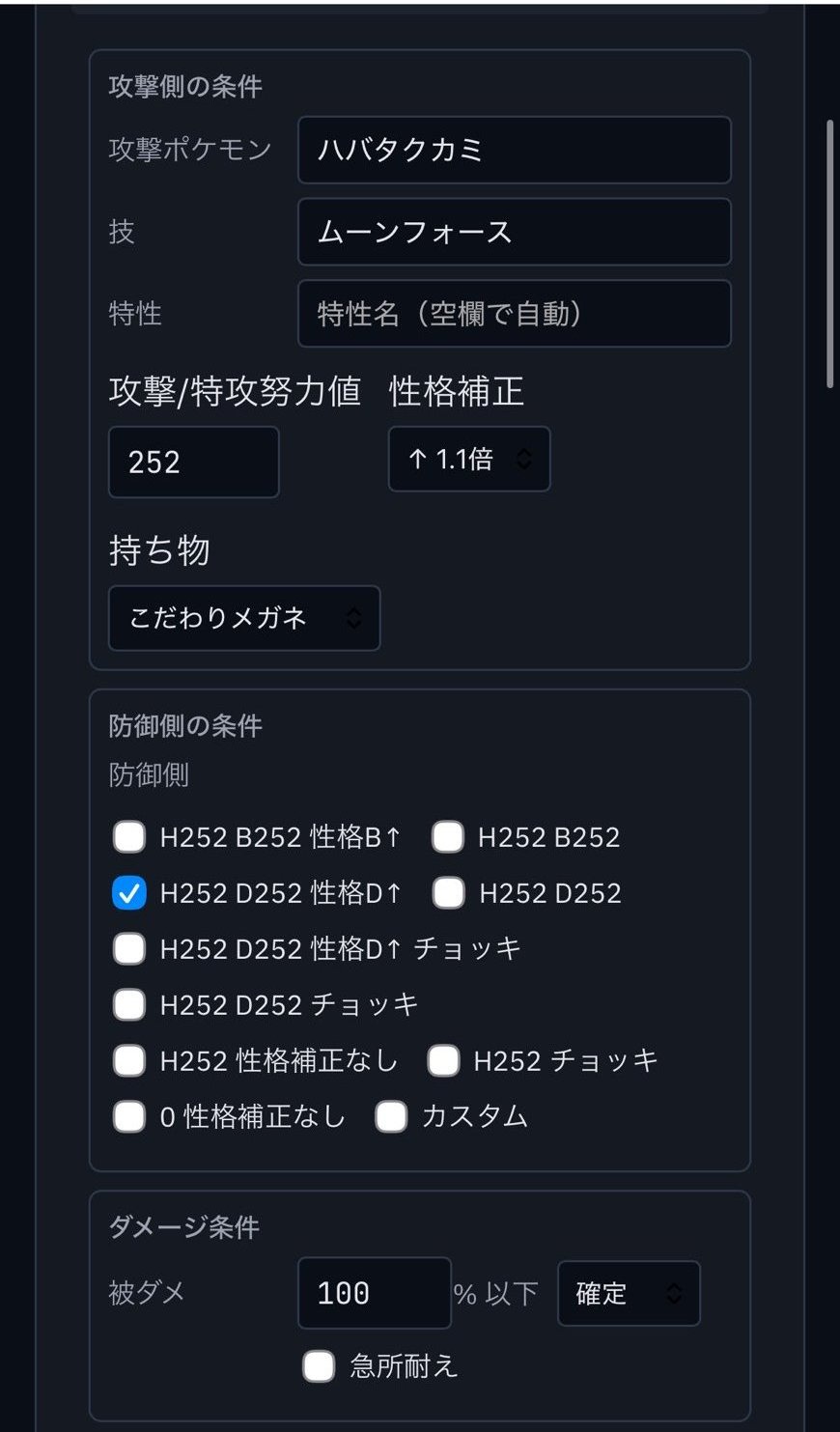This screenshot has width=840, height=1432.
Task: Uncheck the H252 D252 性格D↑ preset
Action: [128, 893]
